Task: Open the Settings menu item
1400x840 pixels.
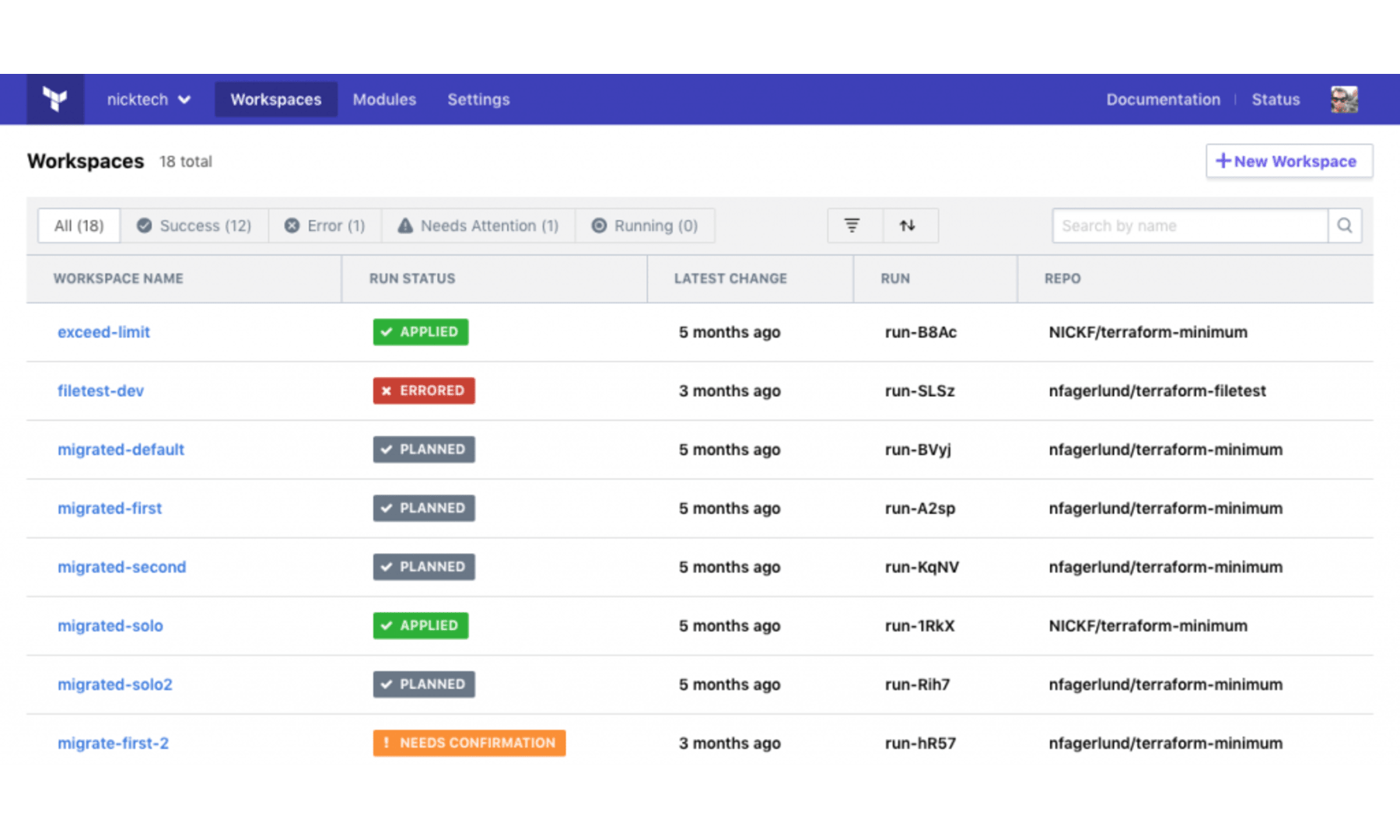Action: click(478, 99)
